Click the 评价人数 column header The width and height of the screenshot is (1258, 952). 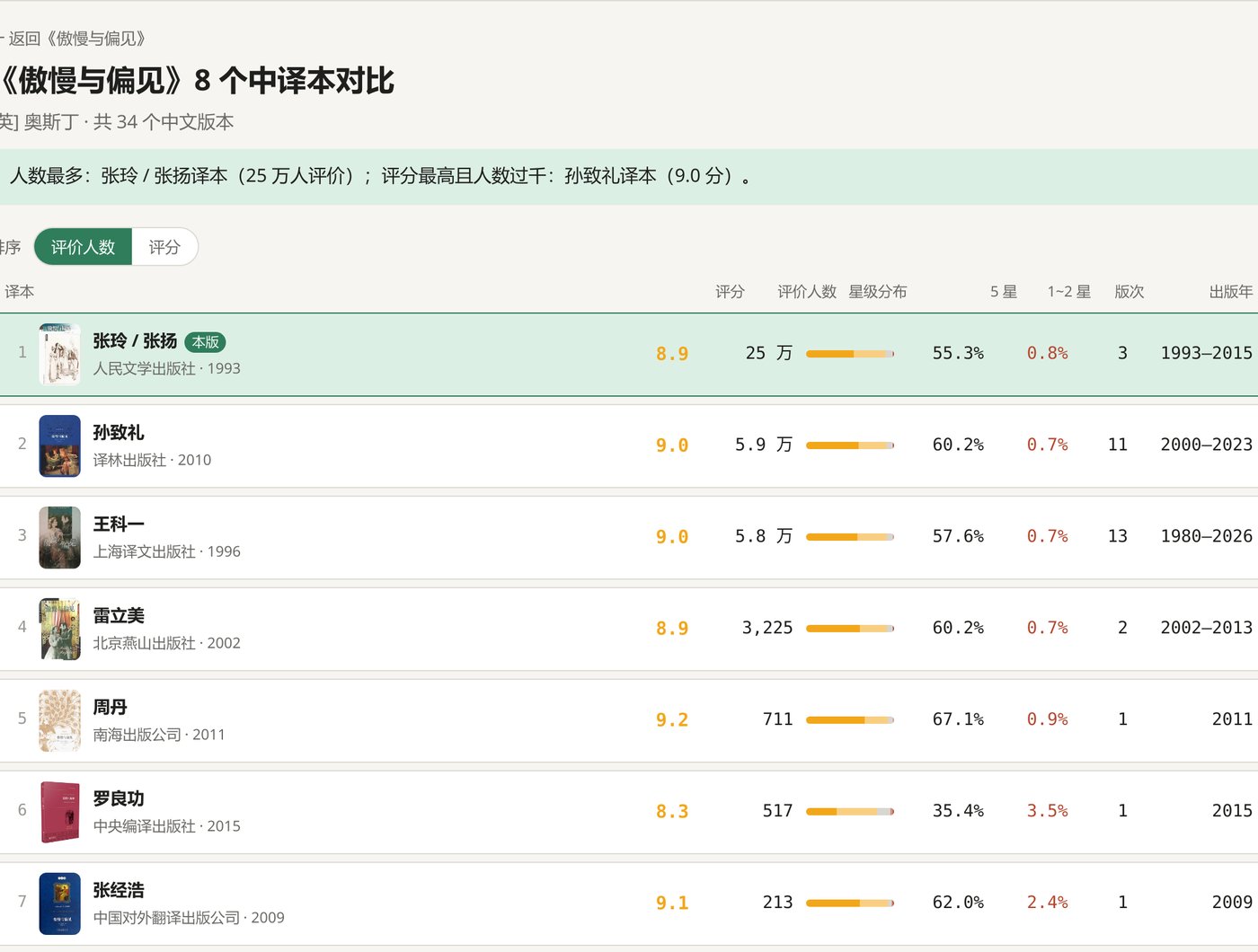coord(807,292)
